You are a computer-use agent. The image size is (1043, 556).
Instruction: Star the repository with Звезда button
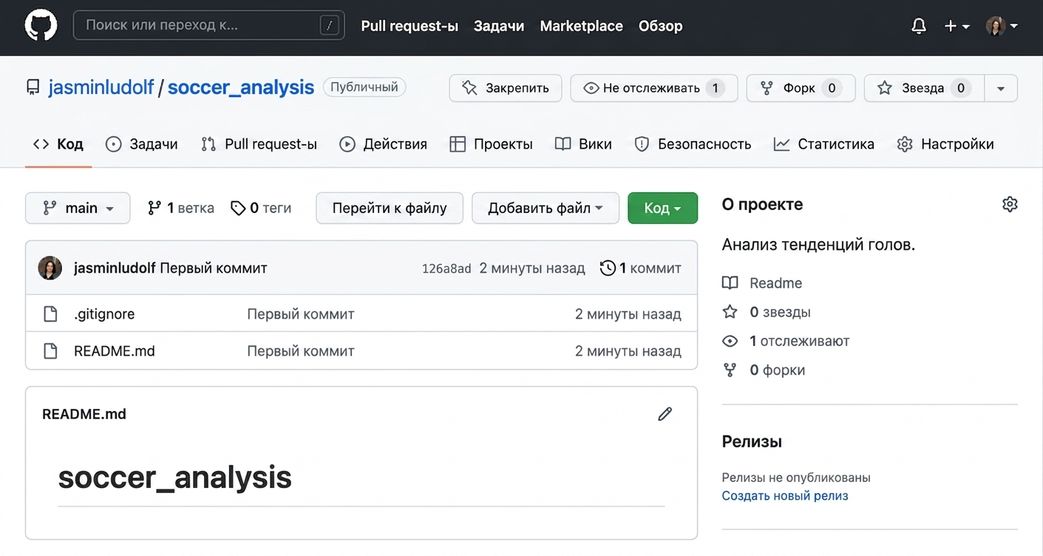pos(923,88)
